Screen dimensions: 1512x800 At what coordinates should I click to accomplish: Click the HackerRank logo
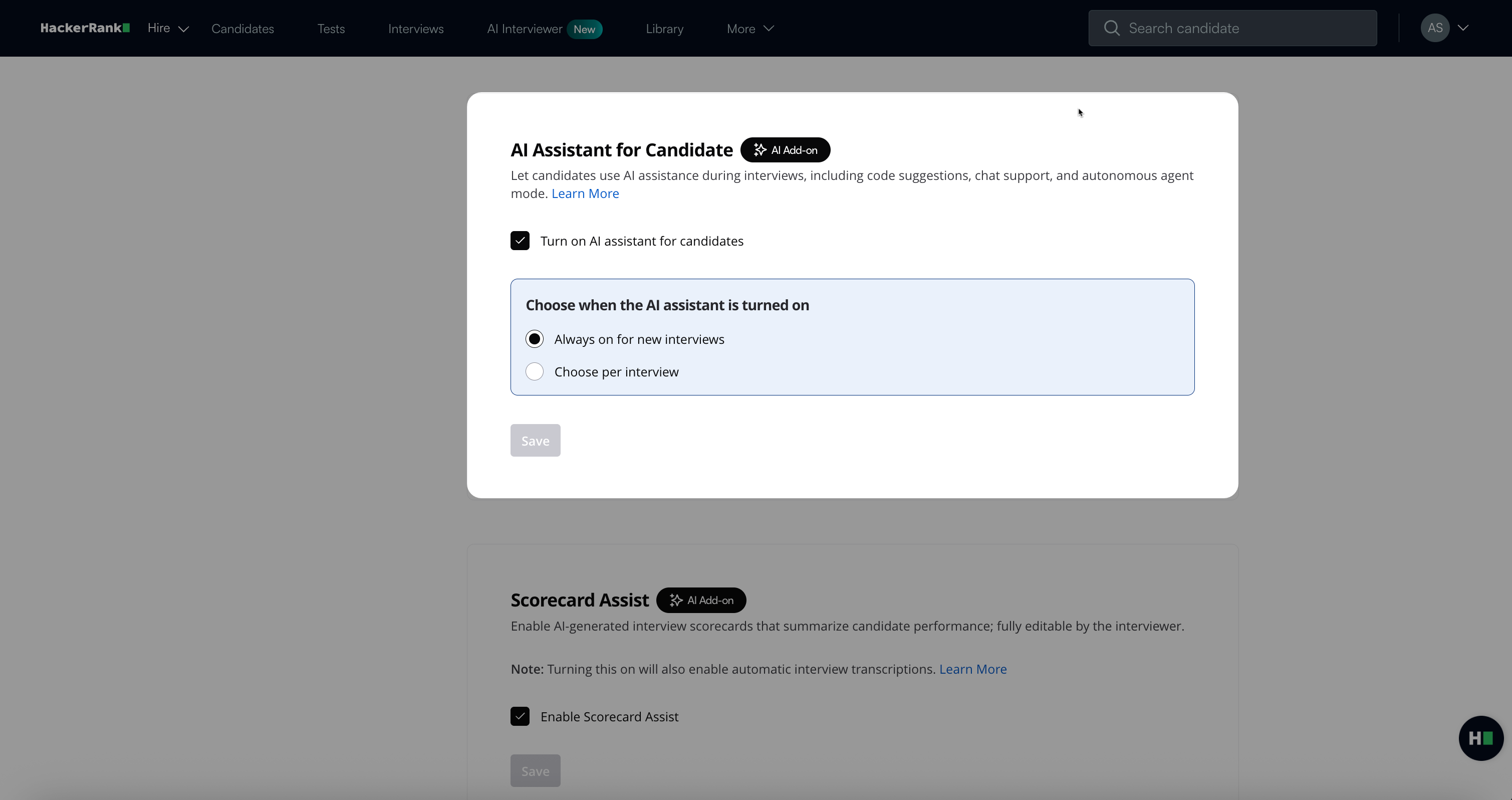pyautogui.click(x=85, y=28)
